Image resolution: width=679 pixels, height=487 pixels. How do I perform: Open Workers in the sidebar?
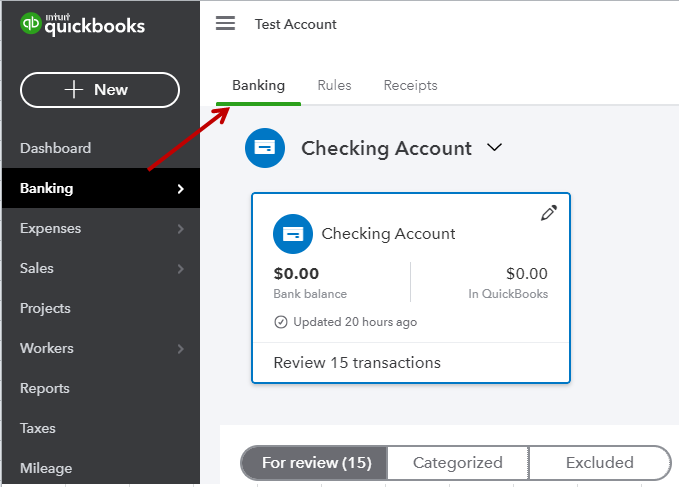[x=100, y=348]
